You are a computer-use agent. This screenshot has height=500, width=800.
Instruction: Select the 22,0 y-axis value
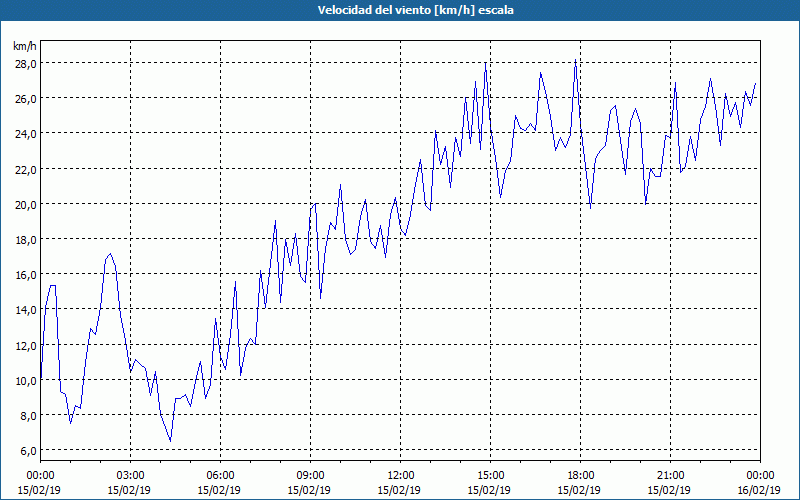pyautogui.click(x=26, y=169)
